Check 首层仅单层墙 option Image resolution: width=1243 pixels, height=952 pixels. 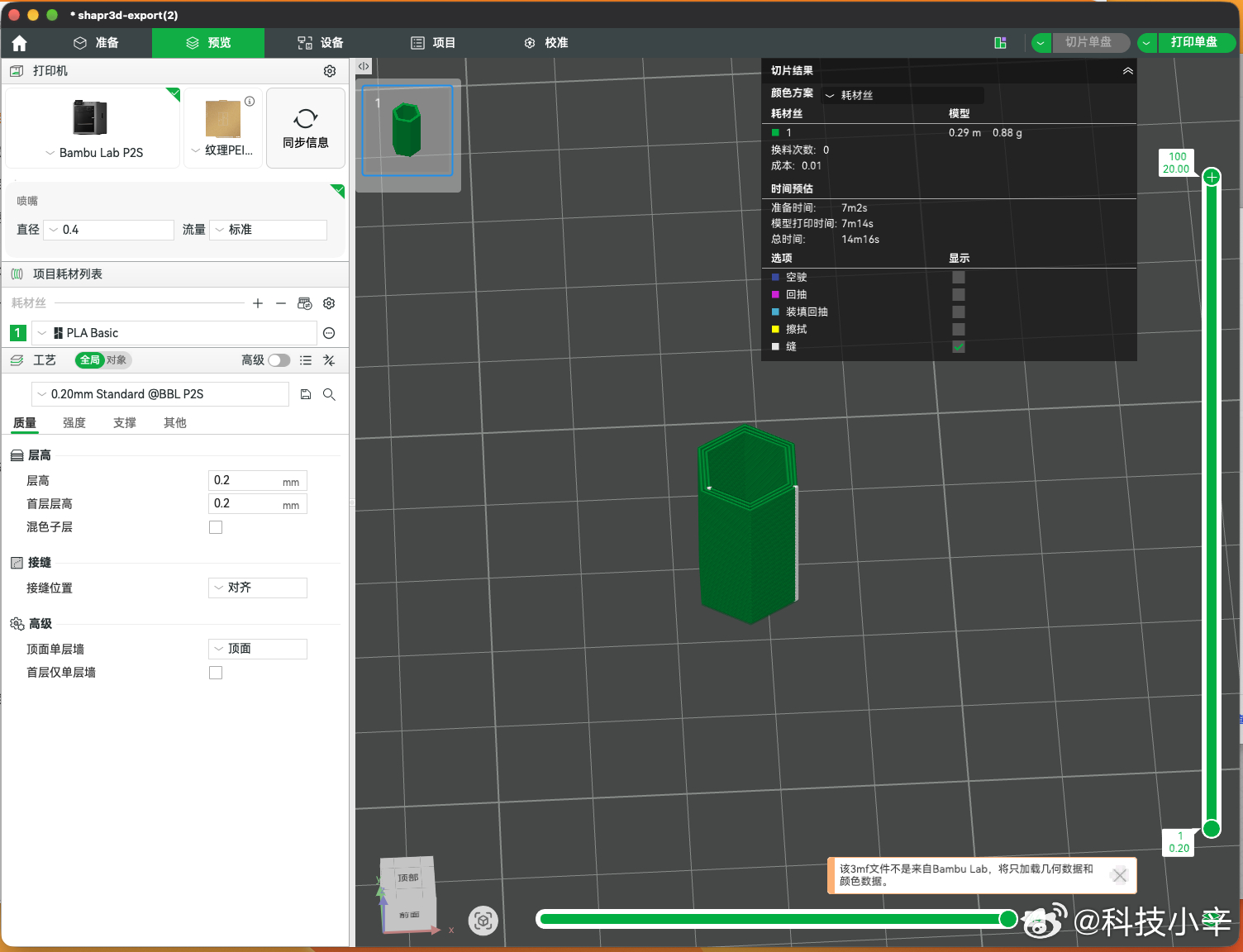(x=216, y=673)
